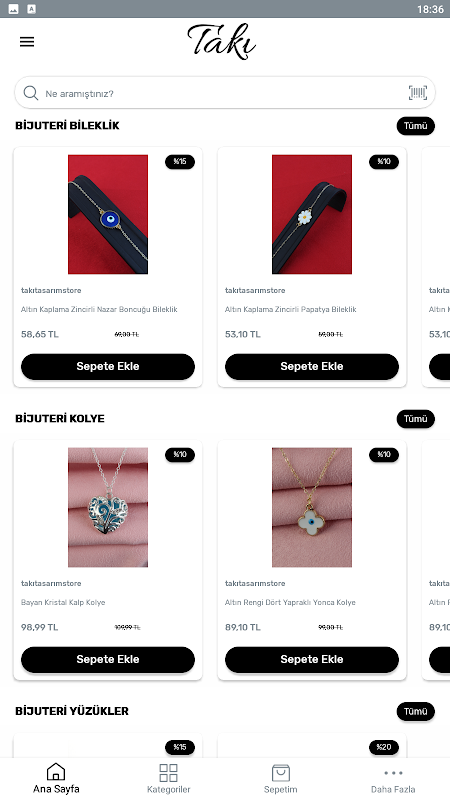Open the hamburger menu
This screenshot has height=800, width=450.
click(27, 42)
